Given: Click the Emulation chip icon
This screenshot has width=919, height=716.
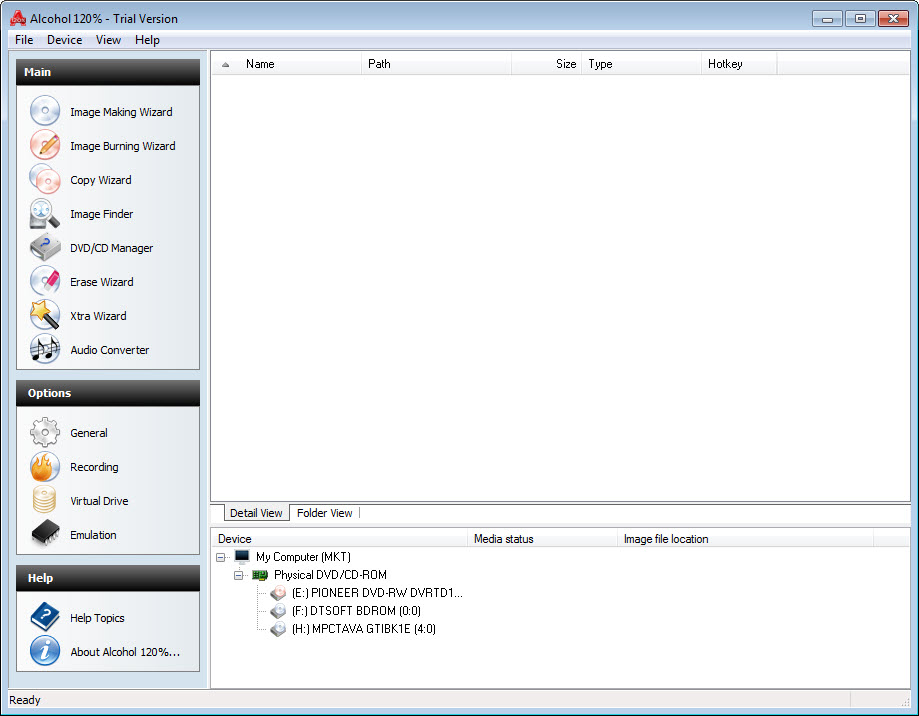Looking at the screenshot, I should (45, 534).
